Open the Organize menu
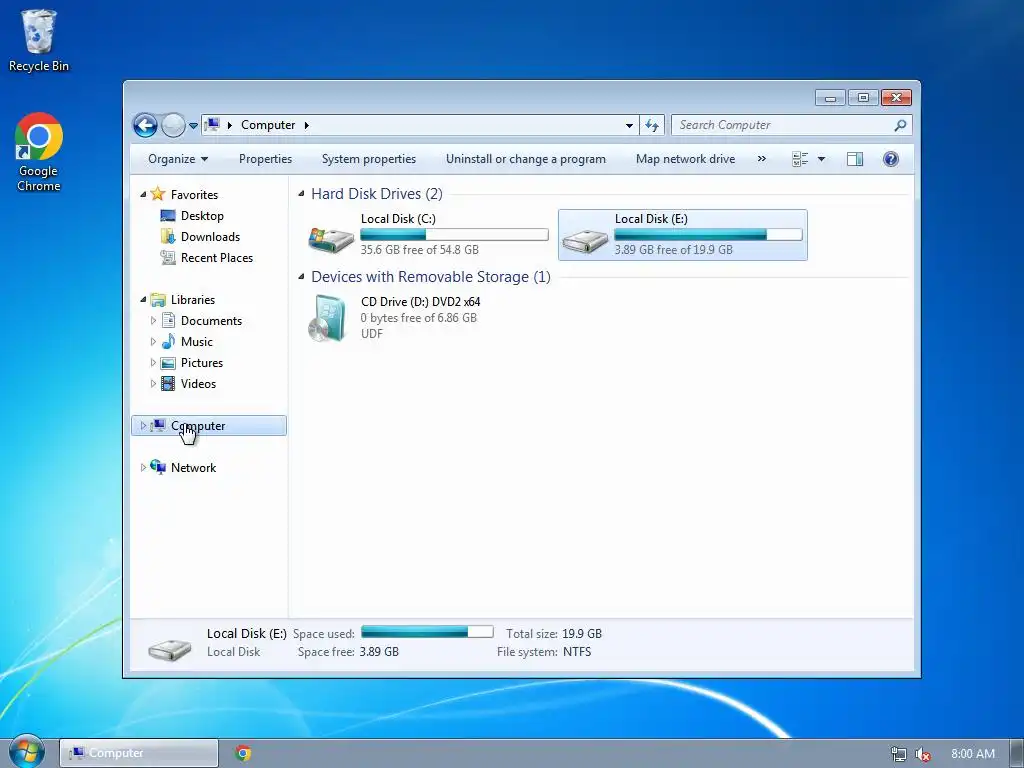 point(178,159)
